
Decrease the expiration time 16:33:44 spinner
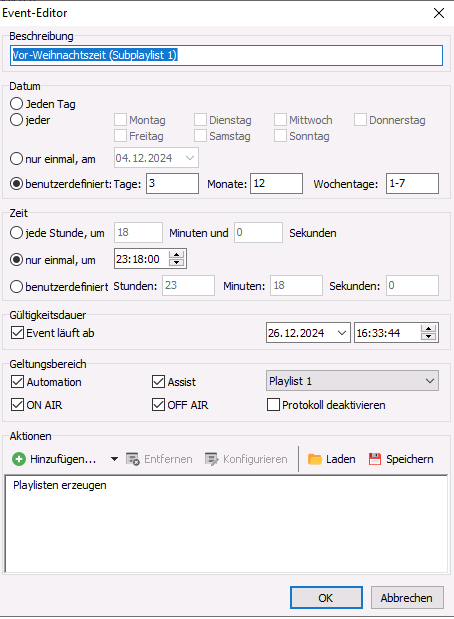428,336
